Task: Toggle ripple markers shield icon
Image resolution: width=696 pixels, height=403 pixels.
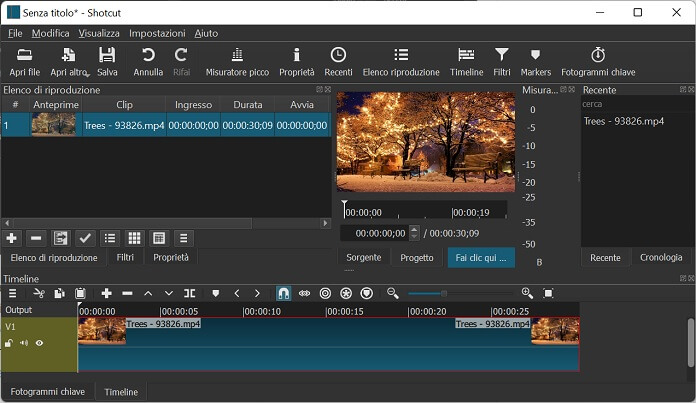Action: coord(367,293)
